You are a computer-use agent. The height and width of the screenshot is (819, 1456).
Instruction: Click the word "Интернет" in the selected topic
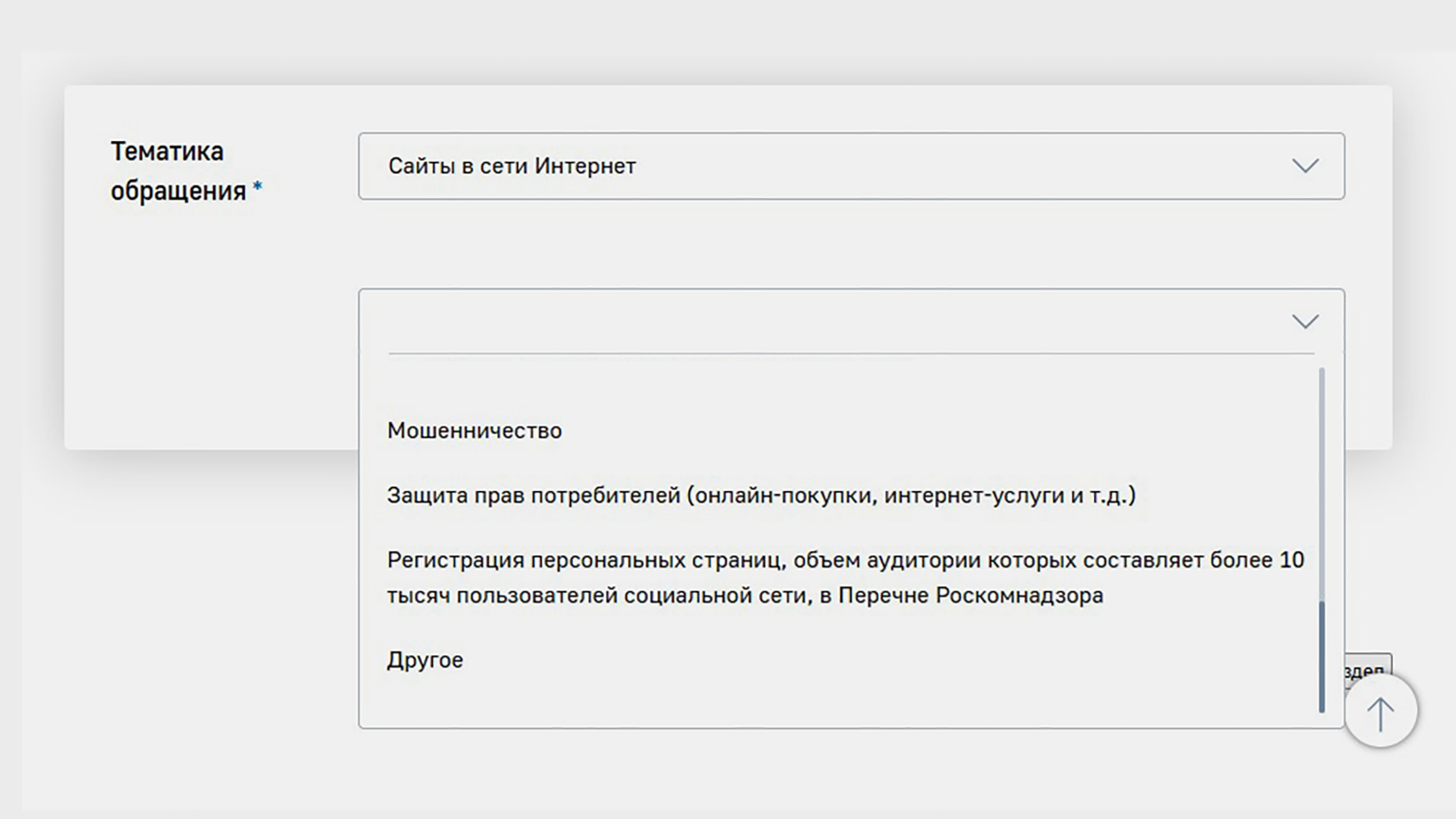585,166
